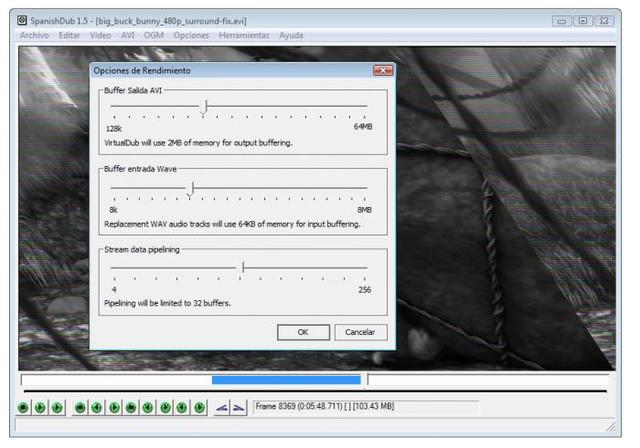This screenshot has height=448, width=640.
Task: Set the mark-out selection end
Action: click(x=238, y=407)
